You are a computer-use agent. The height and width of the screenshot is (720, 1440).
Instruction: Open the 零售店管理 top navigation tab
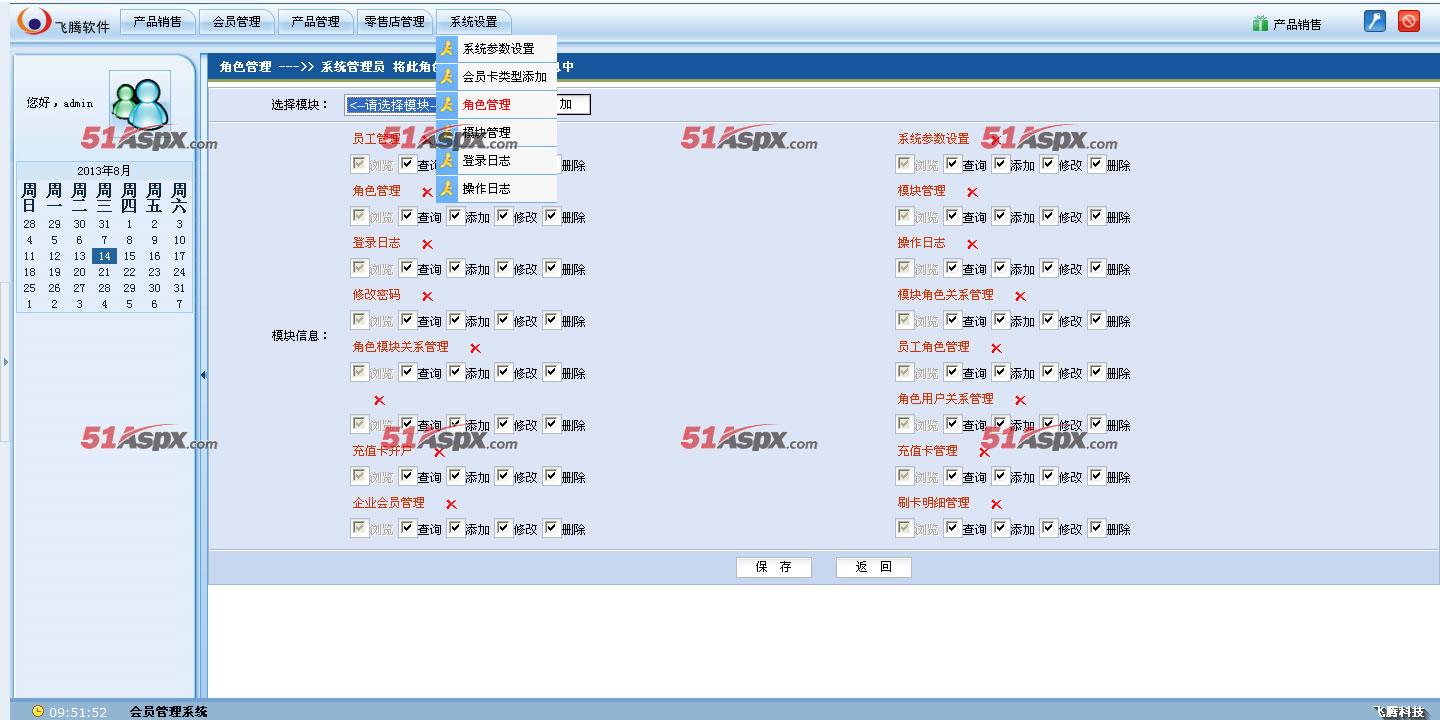(x=395, y=21)
